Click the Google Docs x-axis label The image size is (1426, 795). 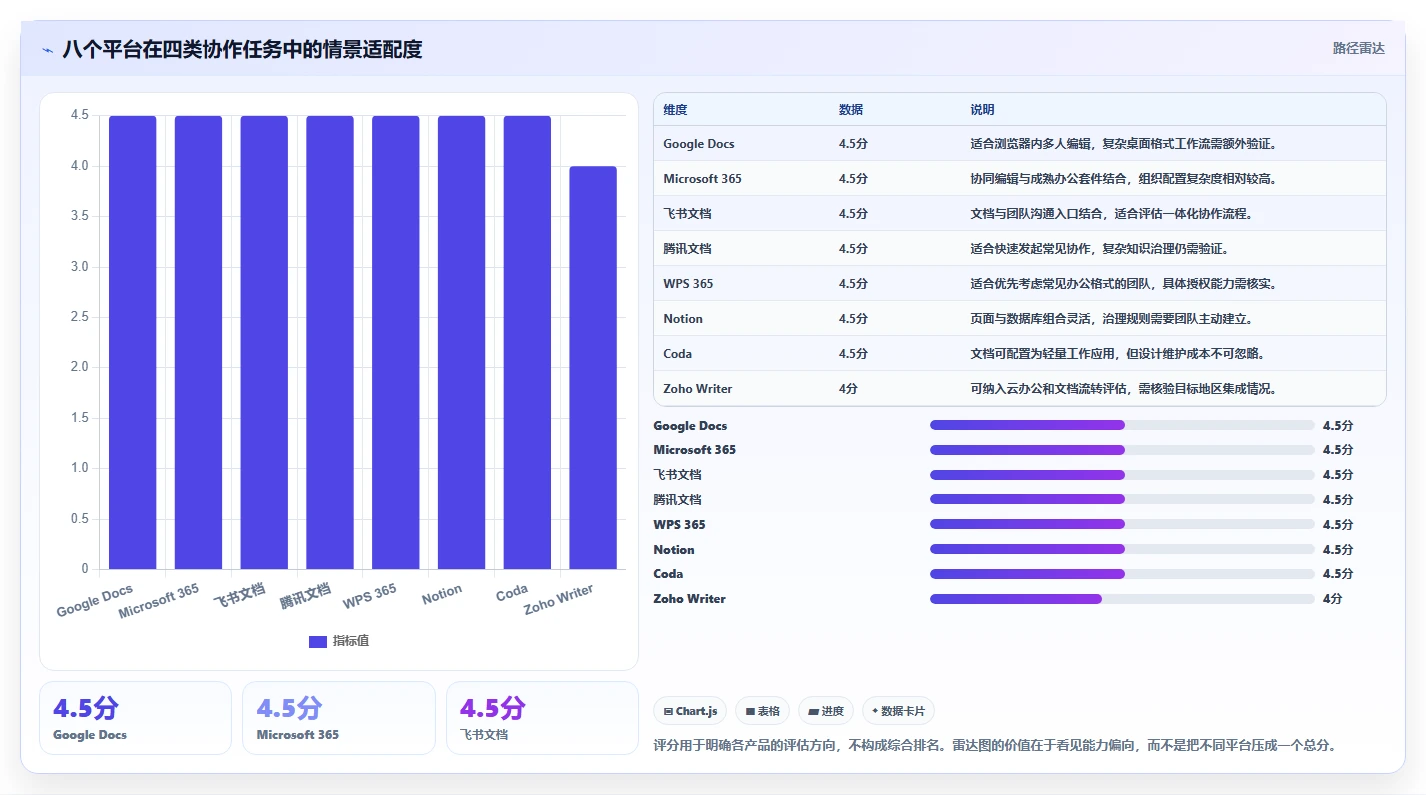pyautogui.click(x=95, y=601)
